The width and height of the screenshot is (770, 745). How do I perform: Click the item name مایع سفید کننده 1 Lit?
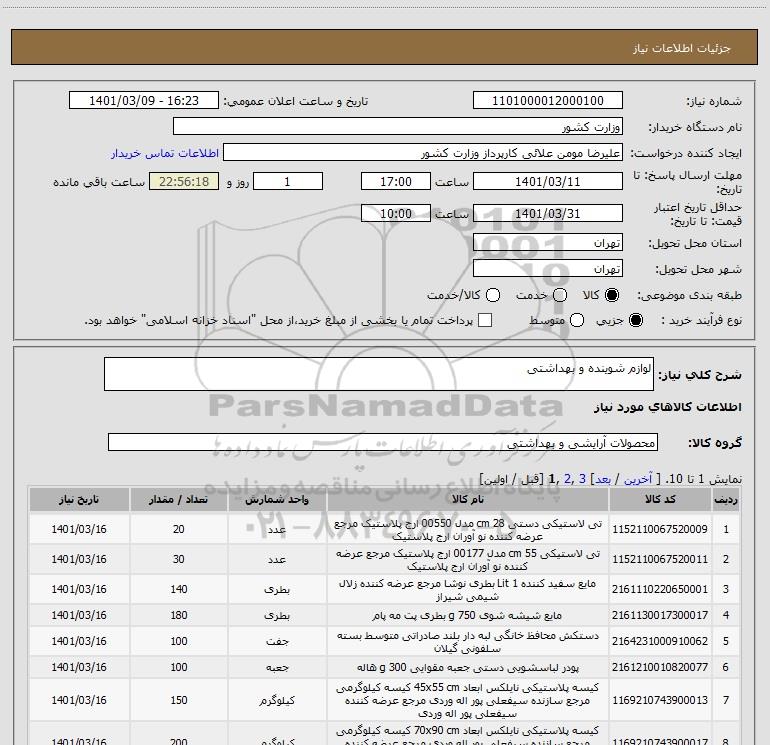[468, 589]
